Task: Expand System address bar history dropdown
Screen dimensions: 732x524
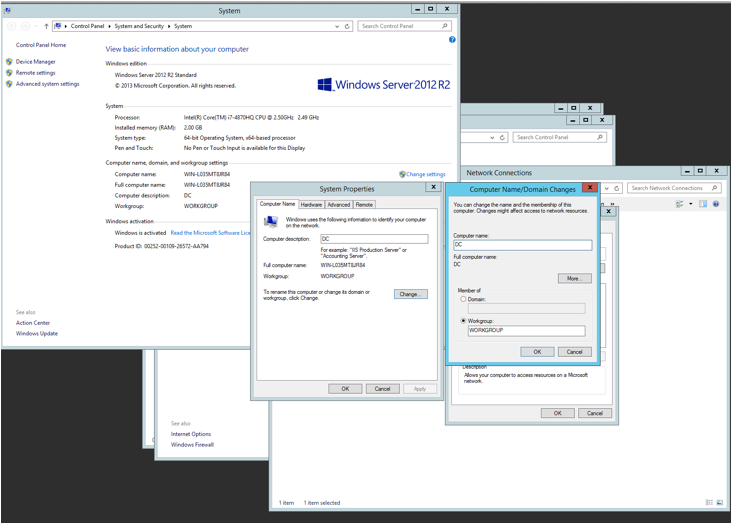Action: [x=337, y=27]
